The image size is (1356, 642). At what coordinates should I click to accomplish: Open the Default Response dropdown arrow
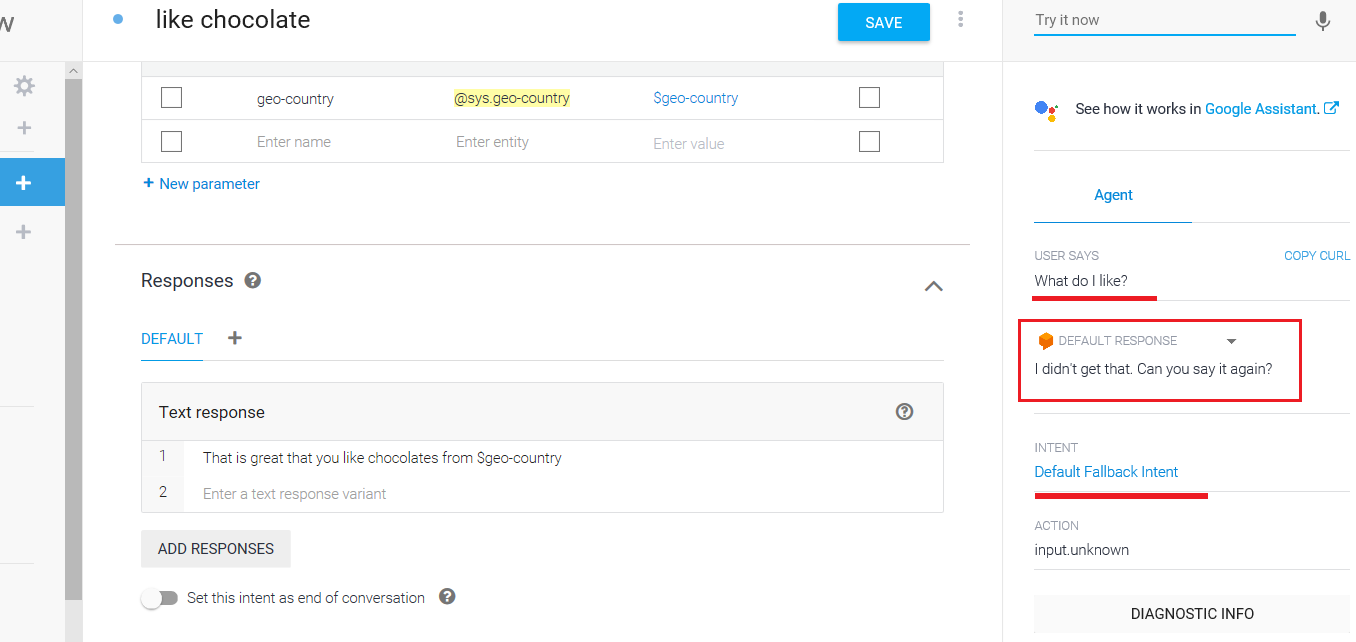click(1232, 341)
